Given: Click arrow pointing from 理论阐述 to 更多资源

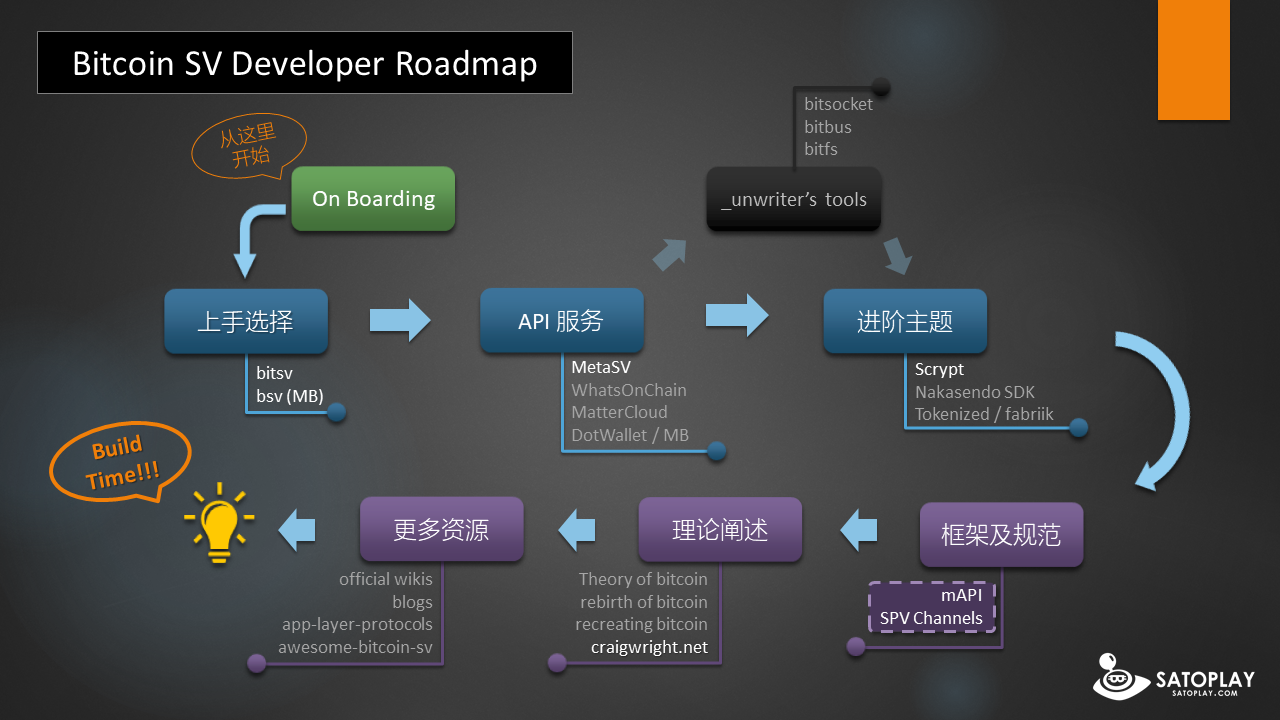Looking at the screenshot, I should (x=576, y=530).
